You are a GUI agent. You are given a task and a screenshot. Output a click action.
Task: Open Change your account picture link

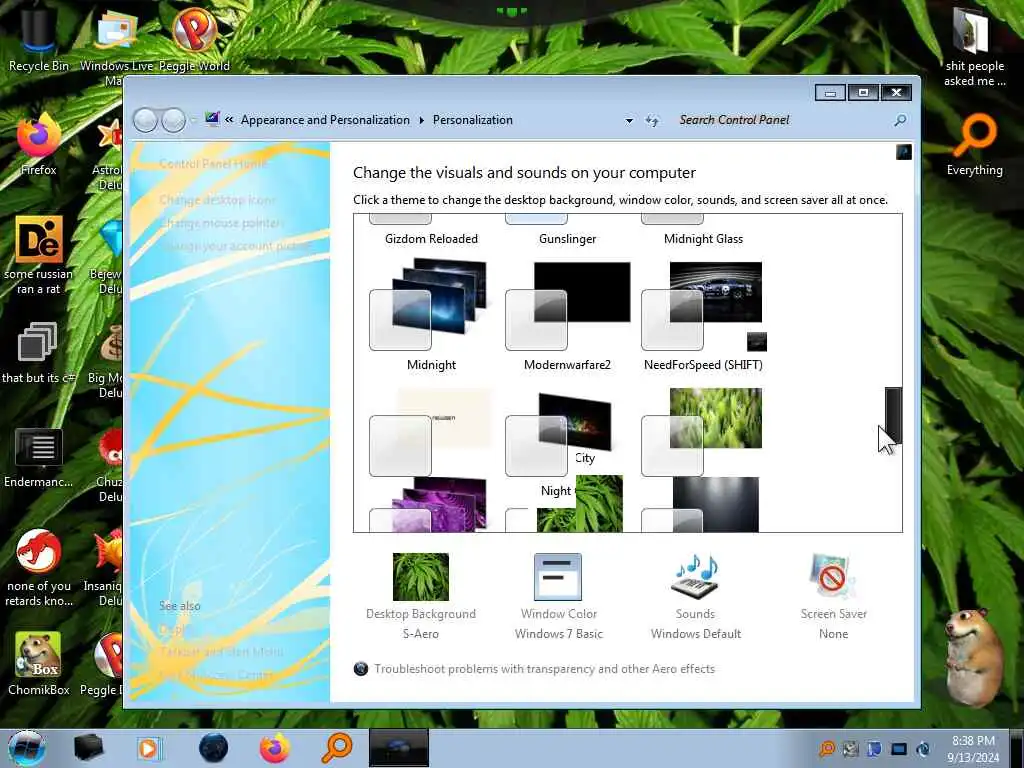click(235, 246)
